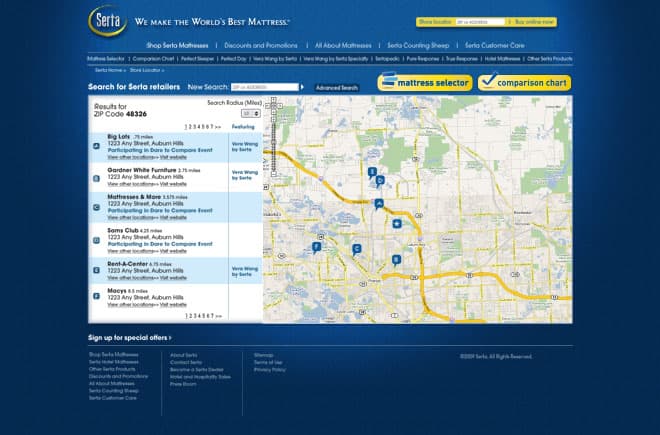The height and width of the screenshot is (435, 660).
Task: Click Dare to Compare Event link under Mattresses & More
Action: tap(160, 211)
